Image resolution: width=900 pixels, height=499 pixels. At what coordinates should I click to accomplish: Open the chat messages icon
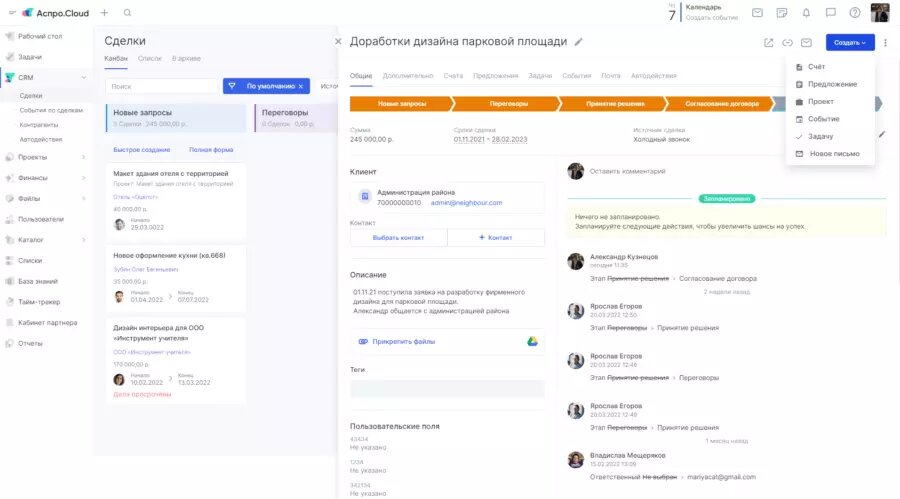(x=831, y=13)
